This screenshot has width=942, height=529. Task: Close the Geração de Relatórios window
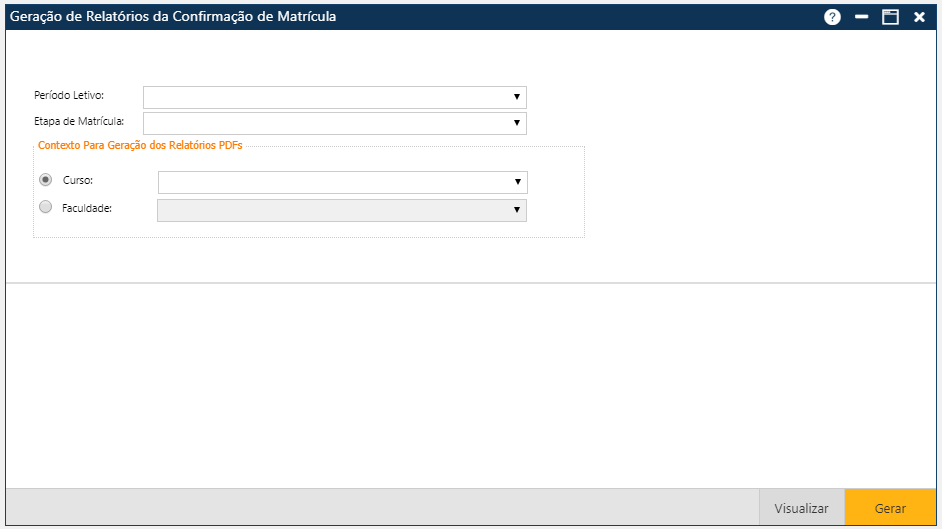[x=919, y=17]
